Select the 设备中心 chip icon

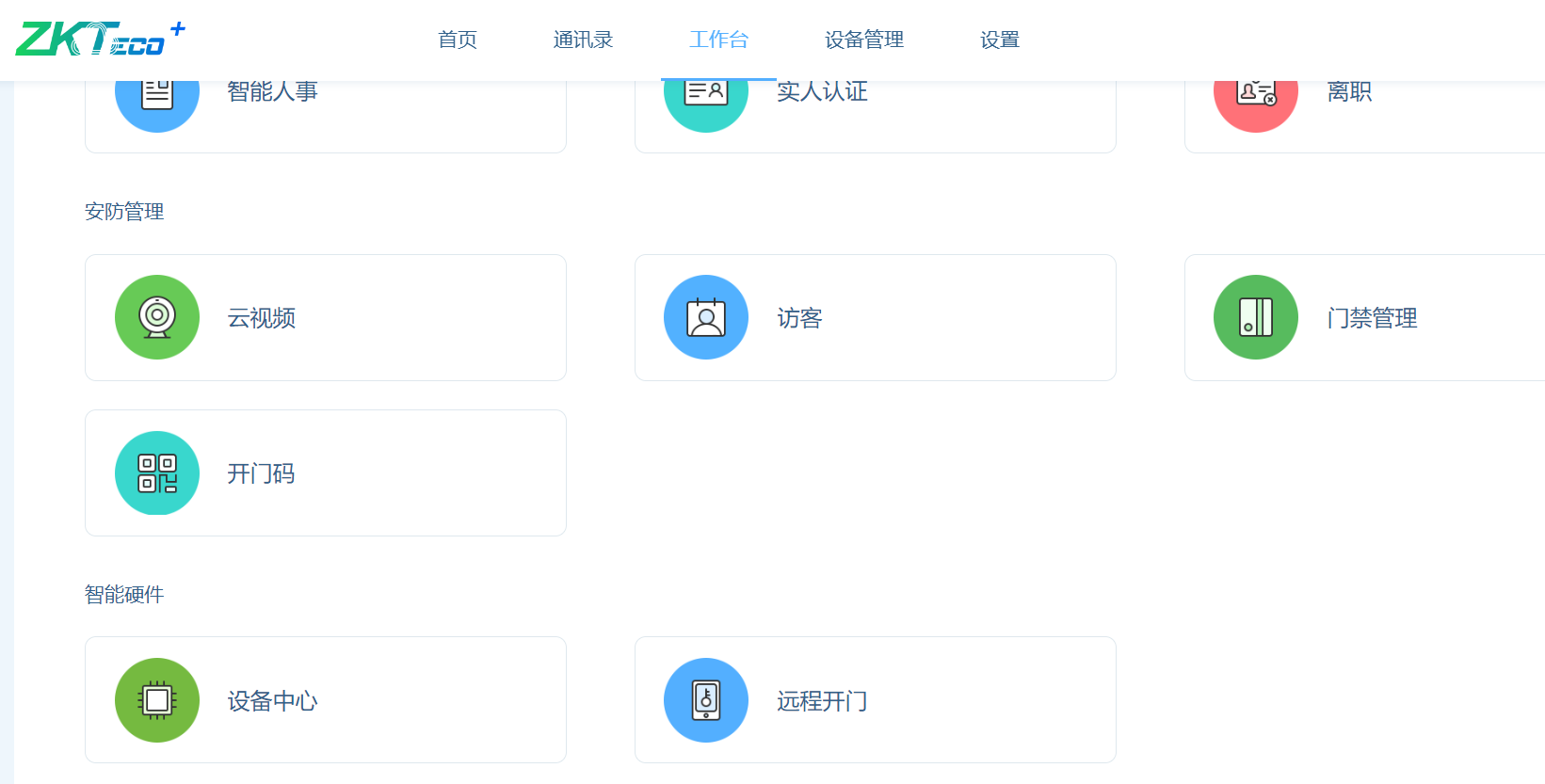156,700
